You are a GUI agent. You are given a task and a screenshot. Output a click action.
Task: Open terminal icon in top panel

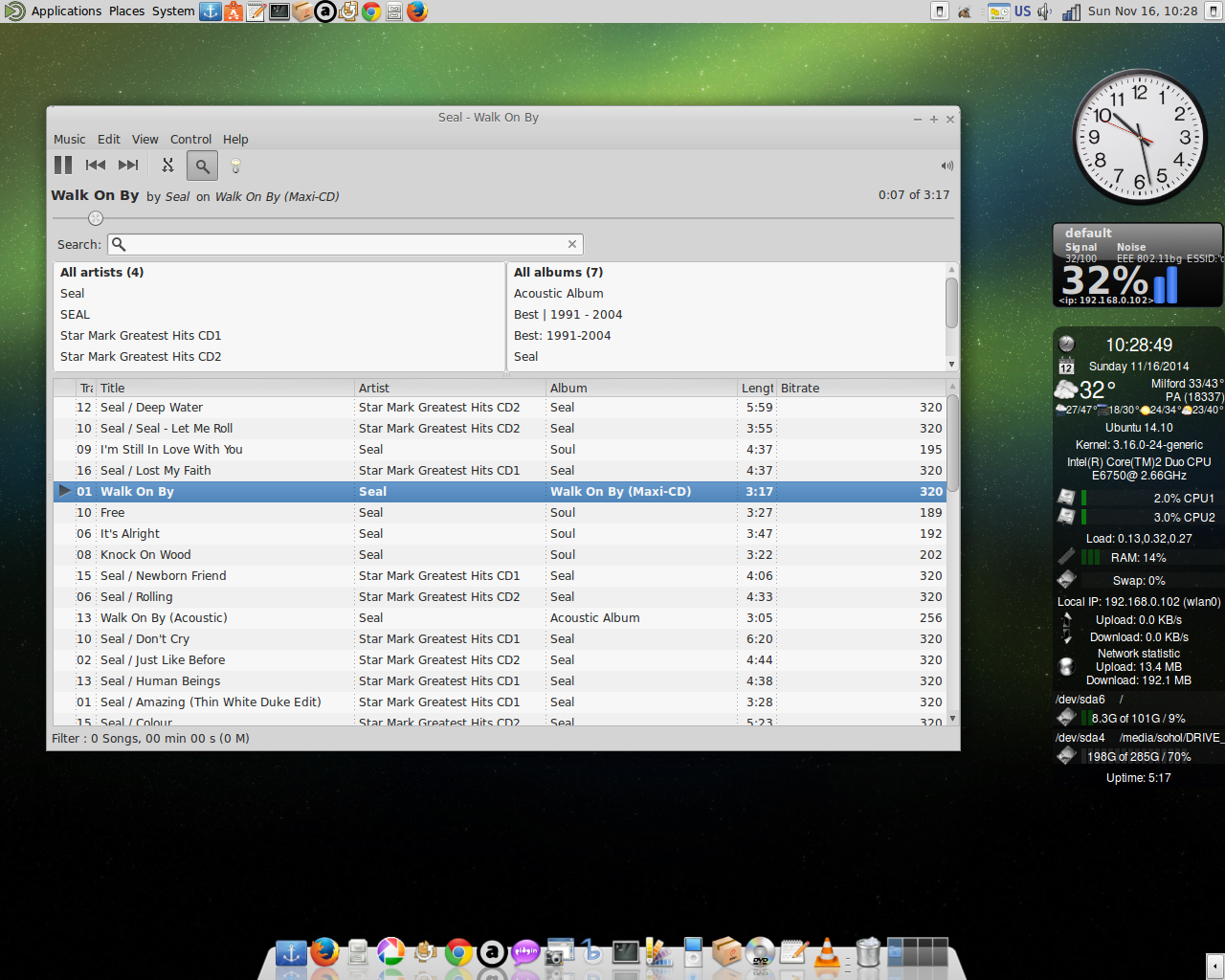tap(279, 11)
